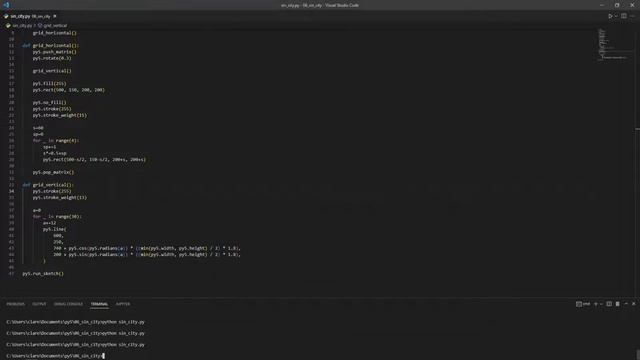Open the terminal launch profile dropdown arrow
Screen dimensions: 640x360
click(601, 304)
